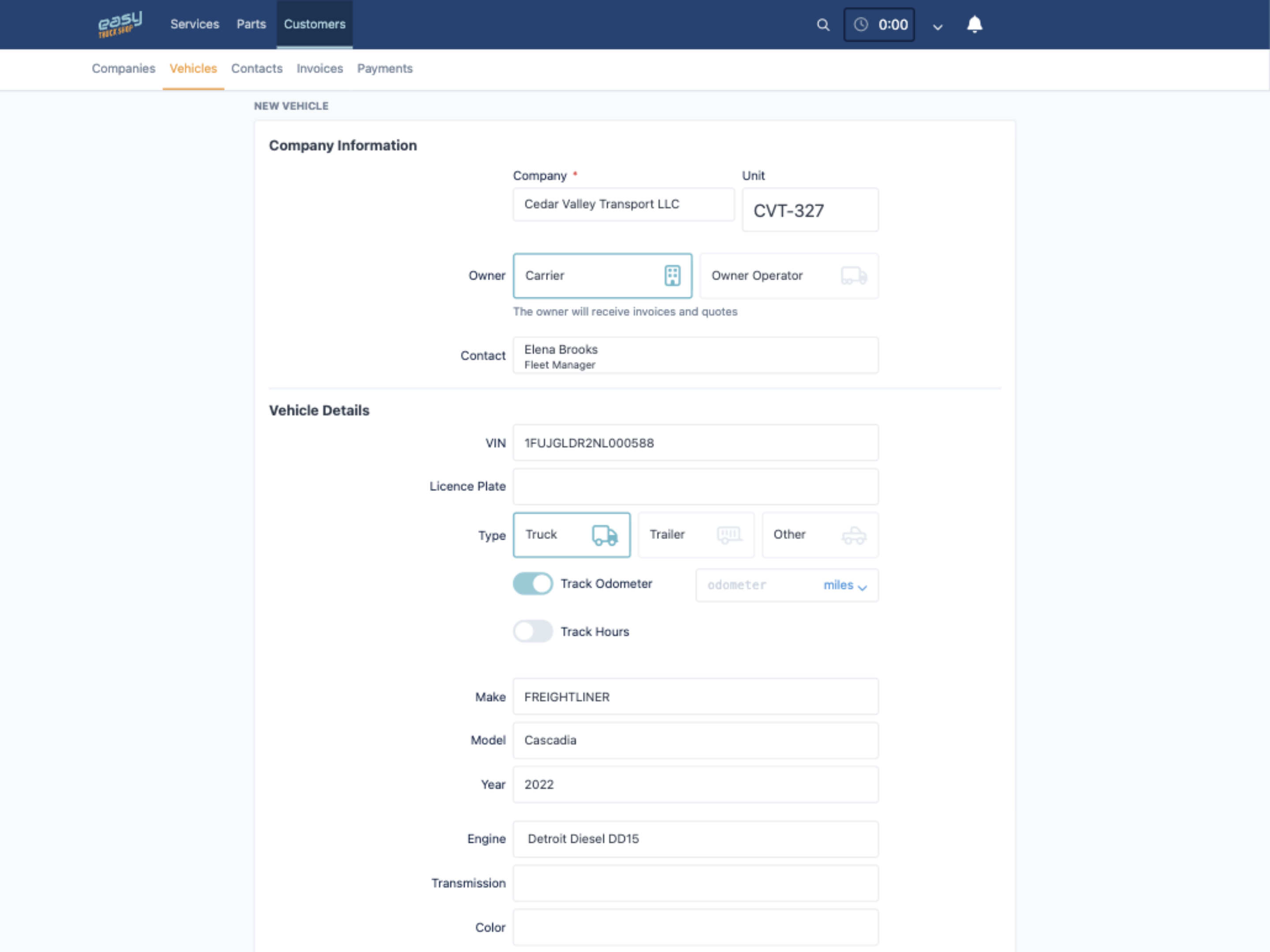Screen dimensions: 1270x952
Task: Open the Contact selector Elena Brooks
Action: coord(695,356)
